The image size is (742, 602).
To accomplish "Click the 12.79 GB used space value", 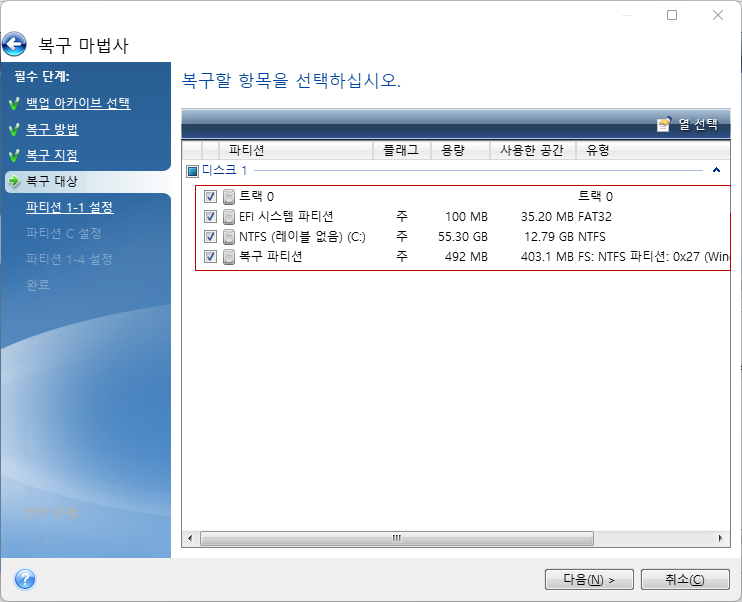I will [x=549, y=237].
